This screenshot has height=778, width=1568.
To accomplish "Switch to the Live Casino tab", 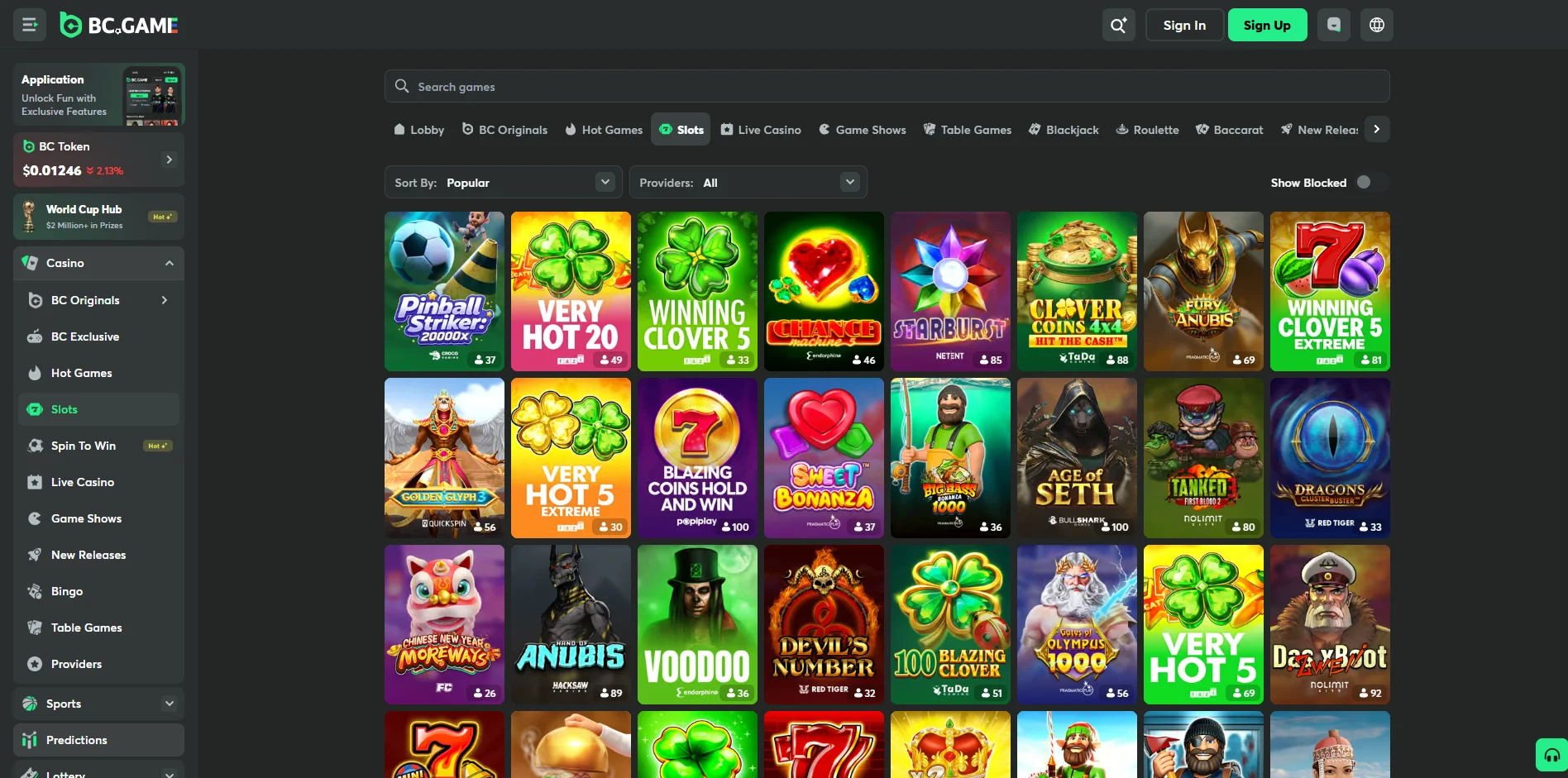I will (760, 129).
